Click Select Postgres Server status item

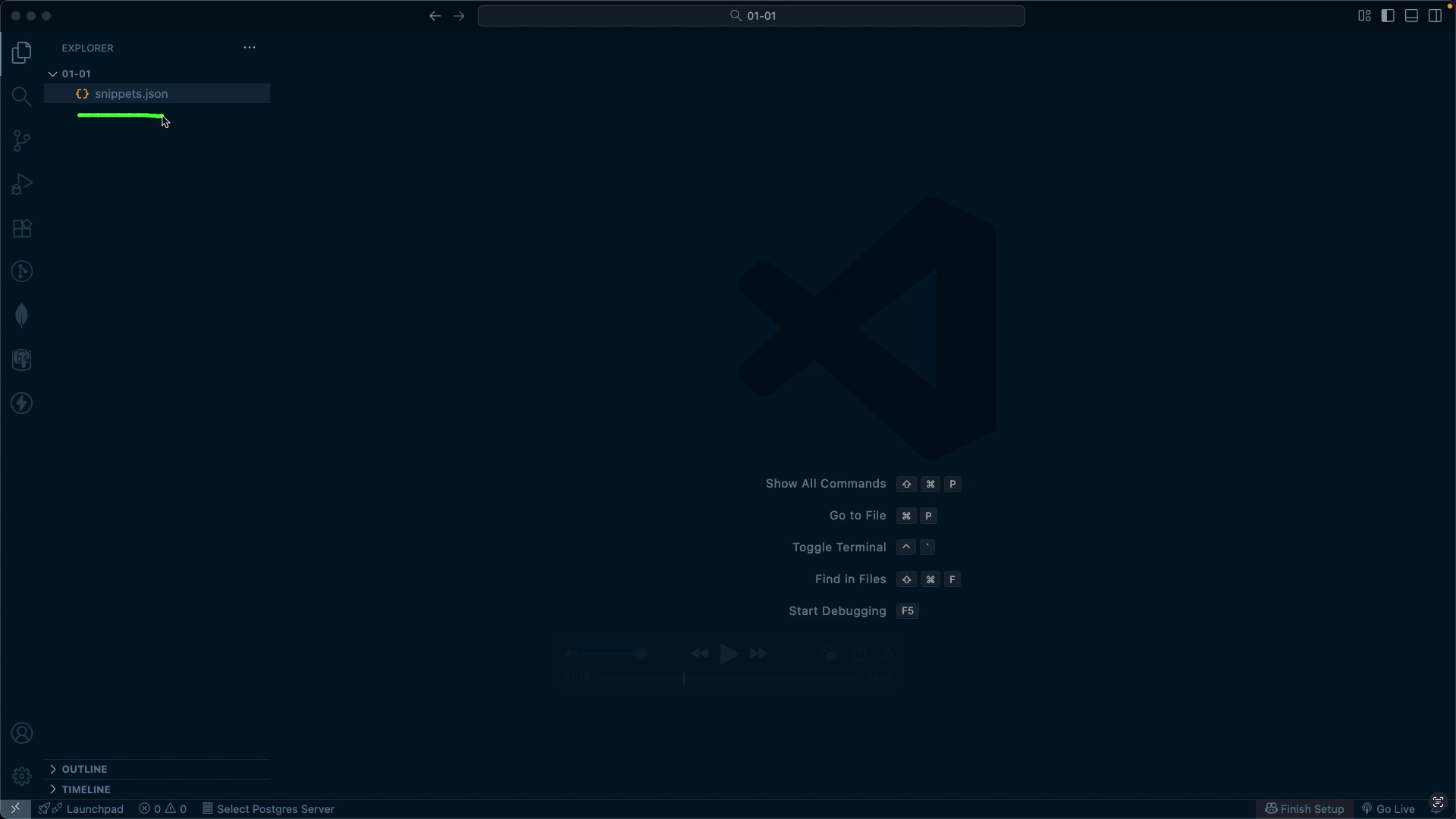click(x=268, y=809)
